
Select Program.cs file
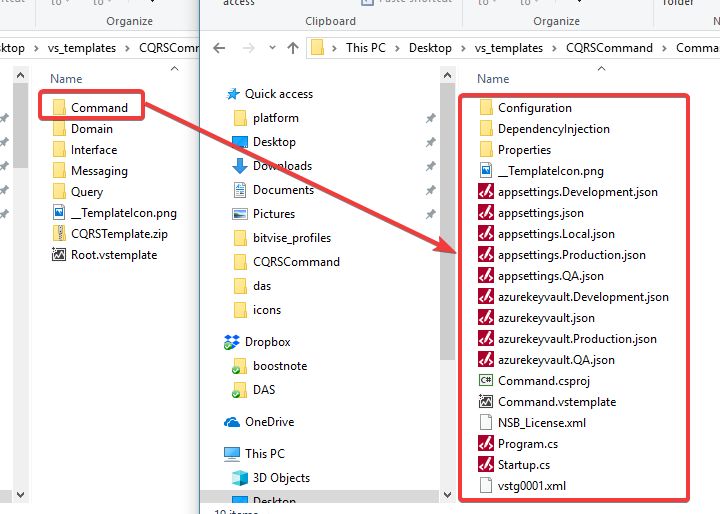point(518,444)
